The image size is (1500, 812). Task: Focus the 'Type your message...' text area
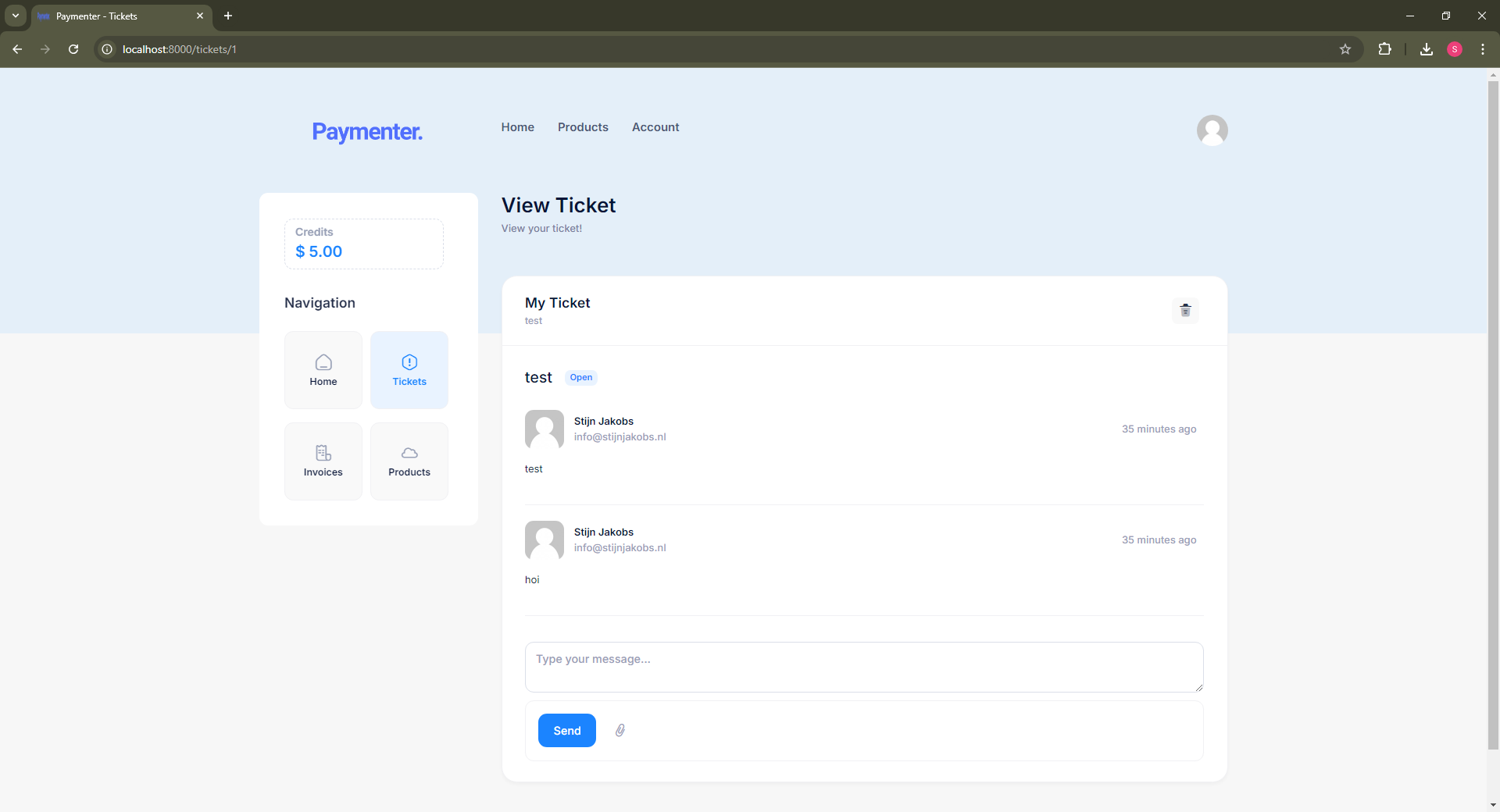coord(864,667)
